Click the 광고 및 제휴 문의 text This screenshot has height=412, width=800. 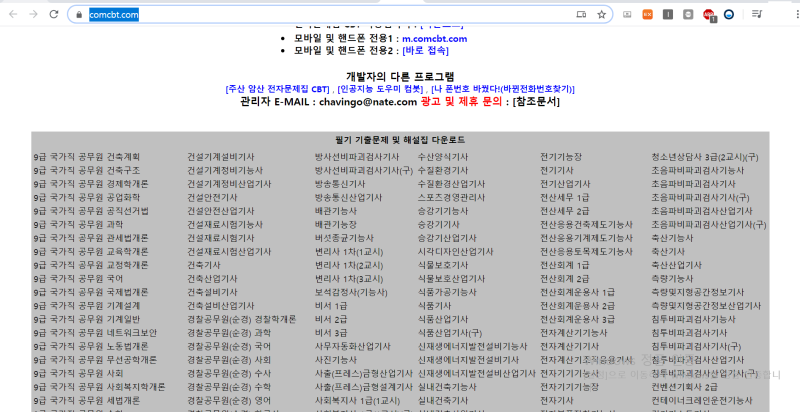click(462, 102)
